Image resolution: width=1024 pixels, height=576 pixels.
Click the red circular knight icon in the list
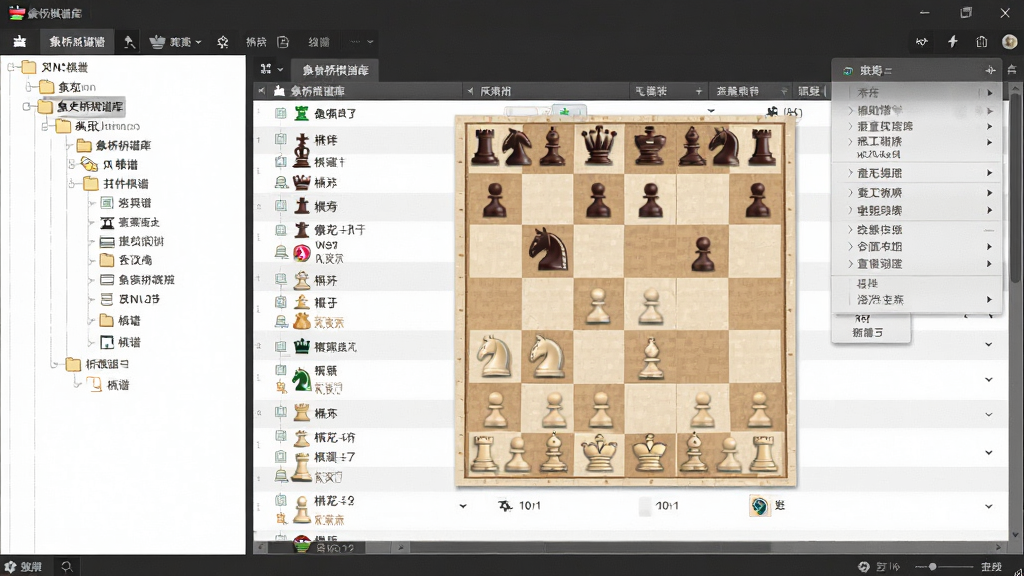coord(301,252)
